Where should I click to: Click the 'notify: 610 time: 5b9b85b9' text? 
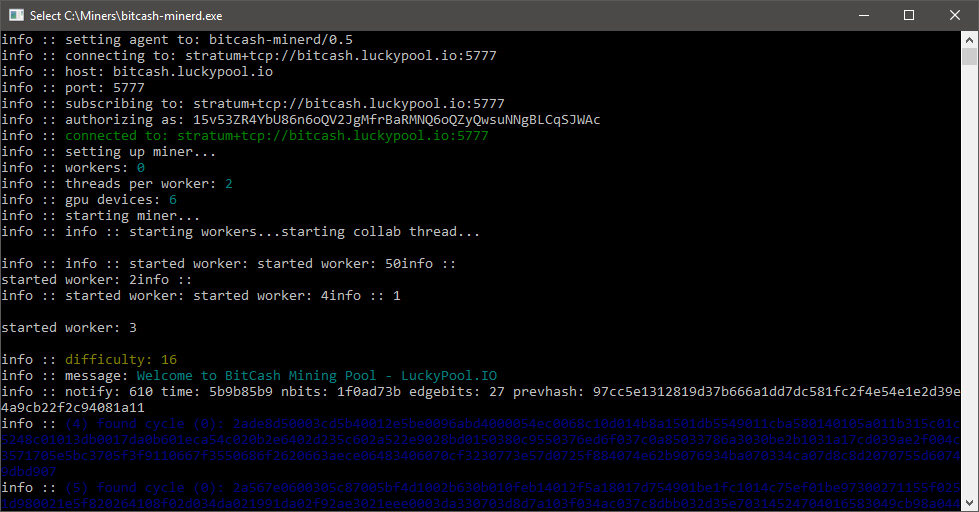[x=169, y=391]
